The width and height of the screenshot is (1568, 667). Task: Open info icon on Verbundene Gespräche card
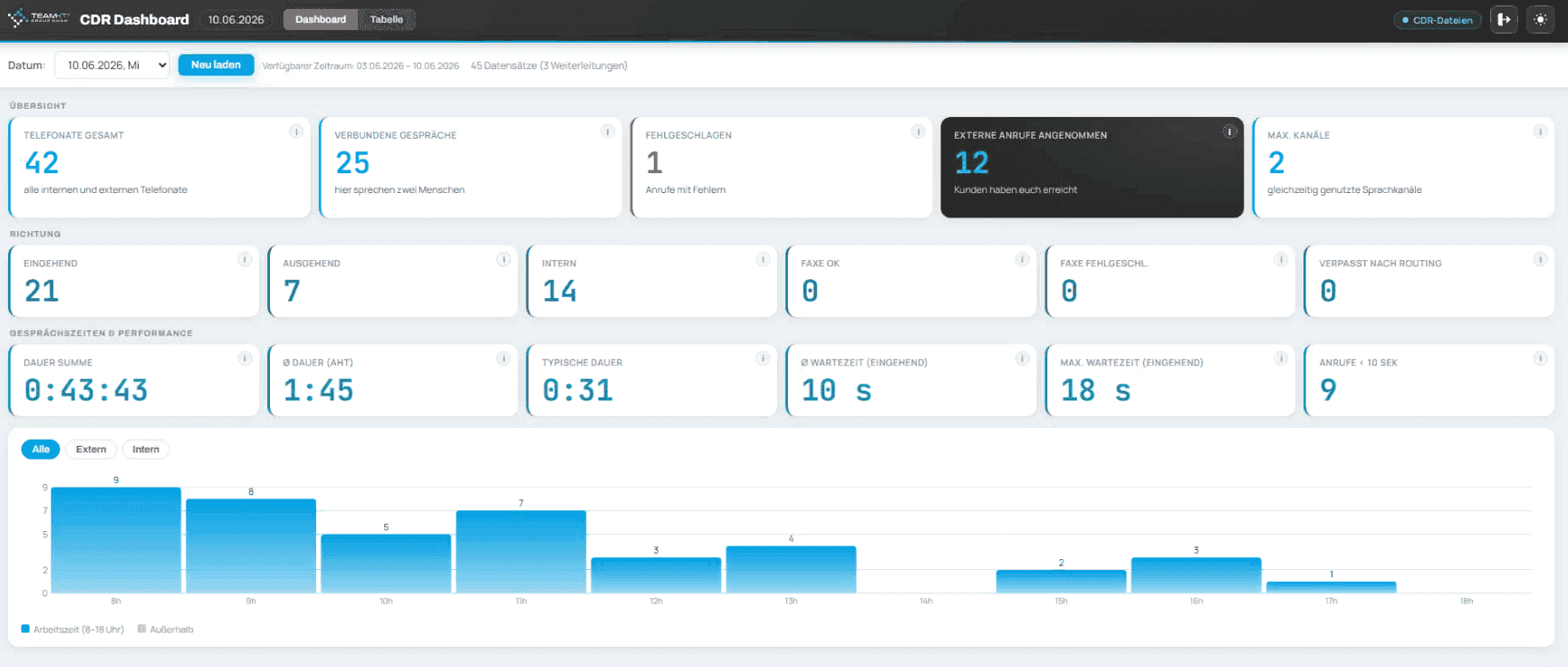pos(607,131)
